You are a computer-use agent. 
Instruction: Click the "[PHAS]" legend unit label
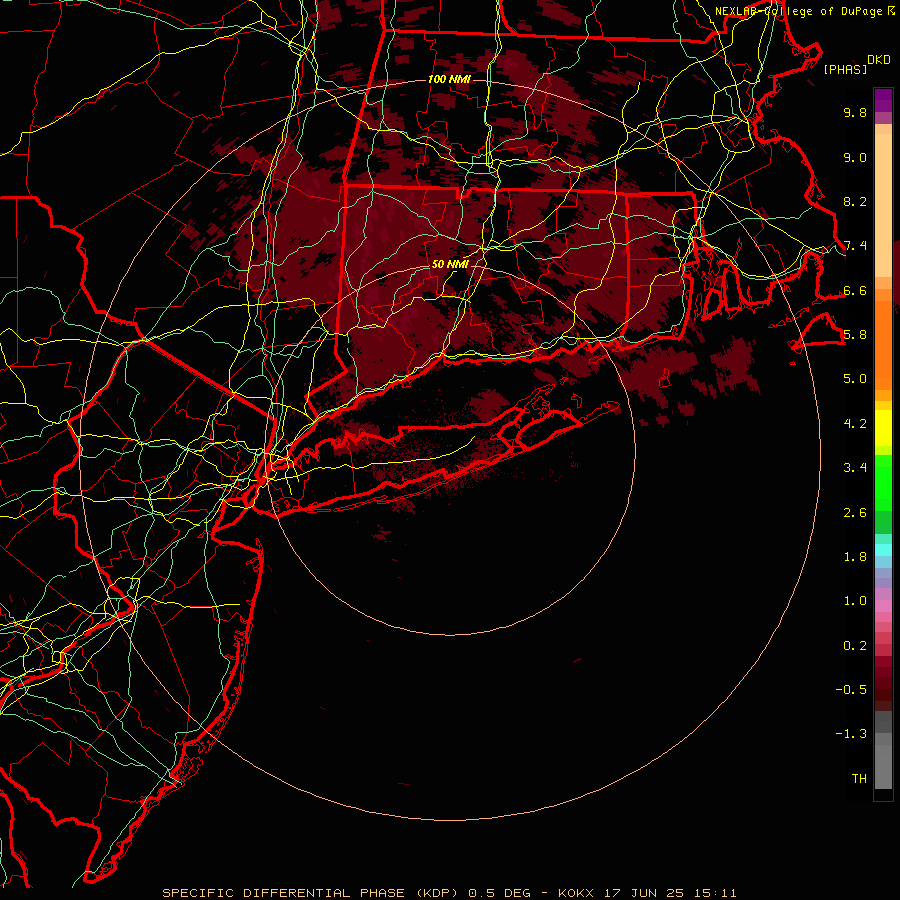coord(845,69)
